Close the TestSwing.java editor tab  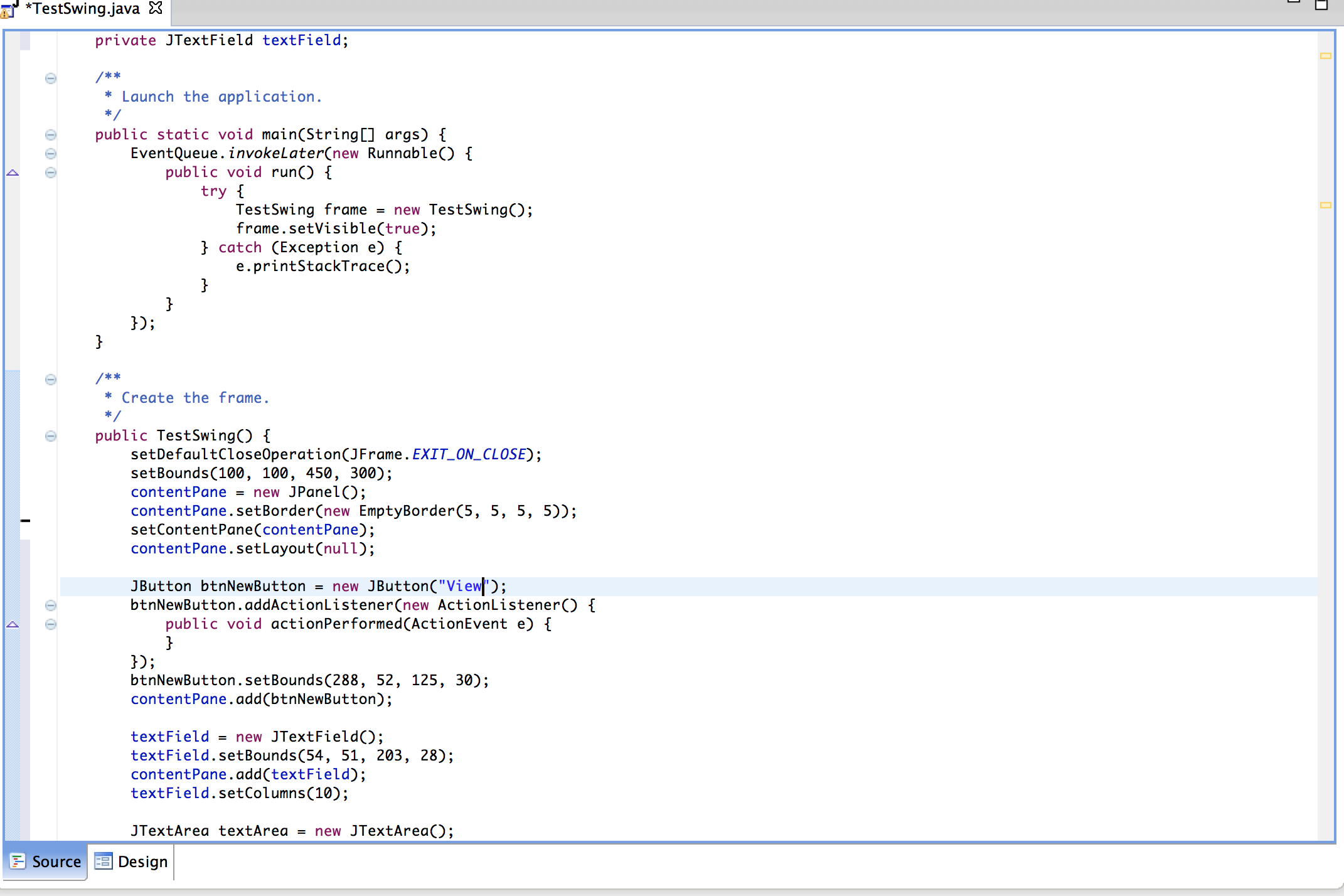click(x=156, y=8)
